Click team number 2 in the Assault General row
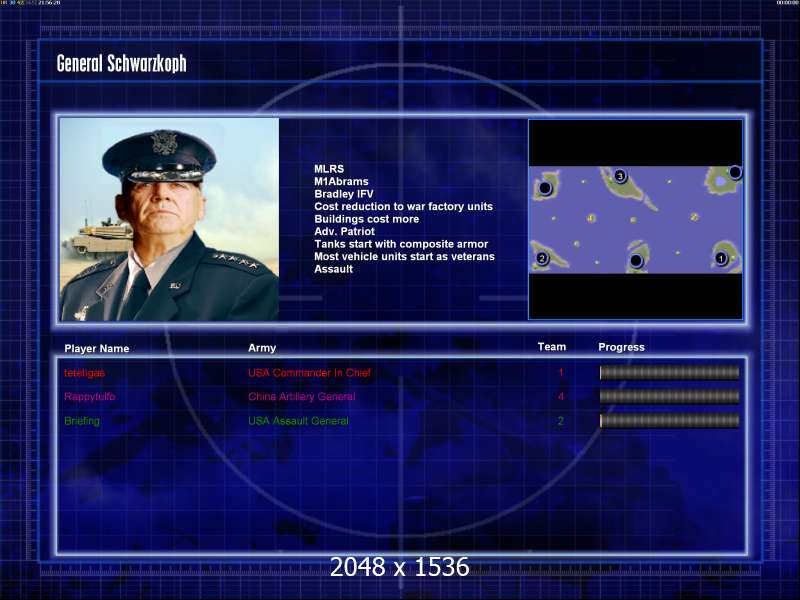The height and width of the screenshot is (600, 800). coord(561,421)
